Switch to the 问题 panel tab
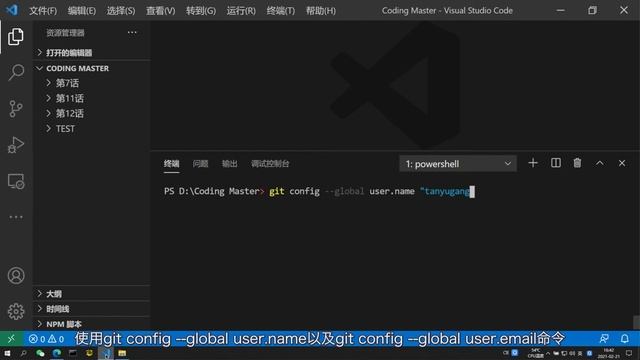Image resolution: width=640 pixels, height=360 pixels. coord(200,164)
